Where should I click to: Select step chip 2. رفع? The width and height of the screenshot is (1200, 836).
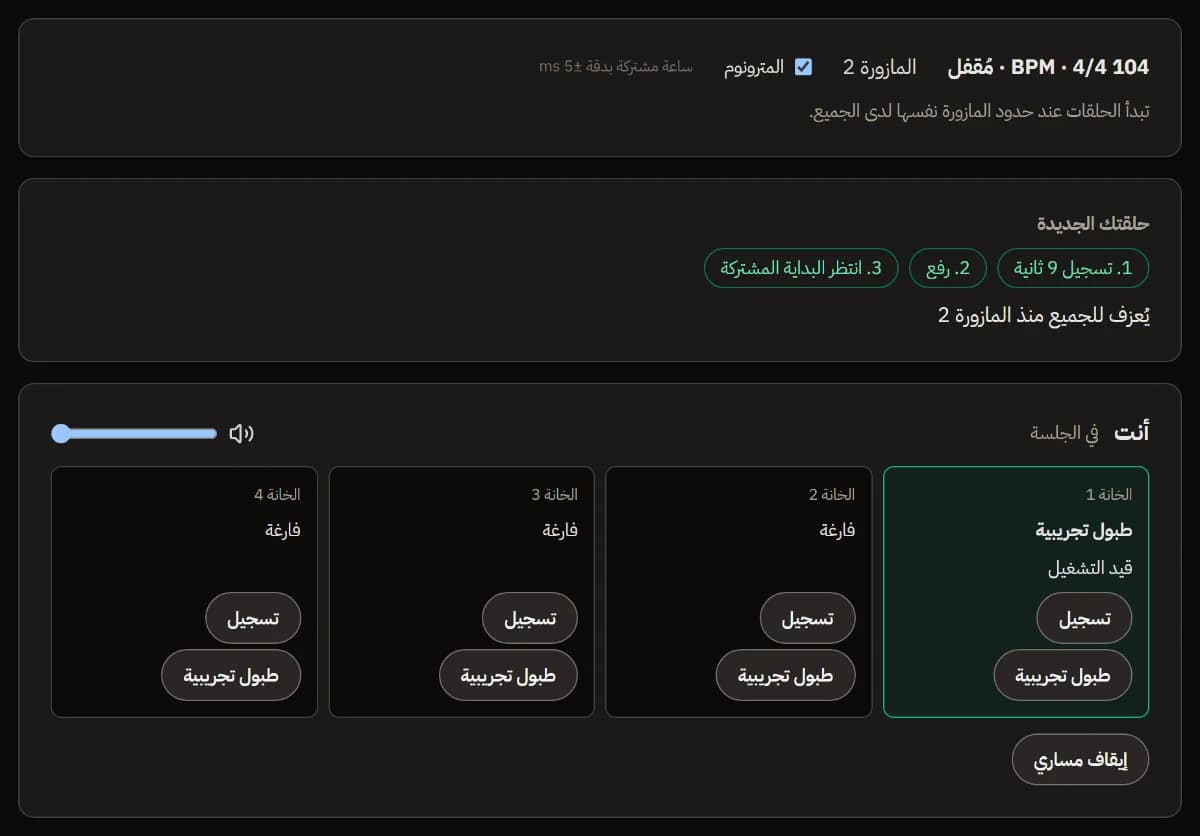(948, 268)
